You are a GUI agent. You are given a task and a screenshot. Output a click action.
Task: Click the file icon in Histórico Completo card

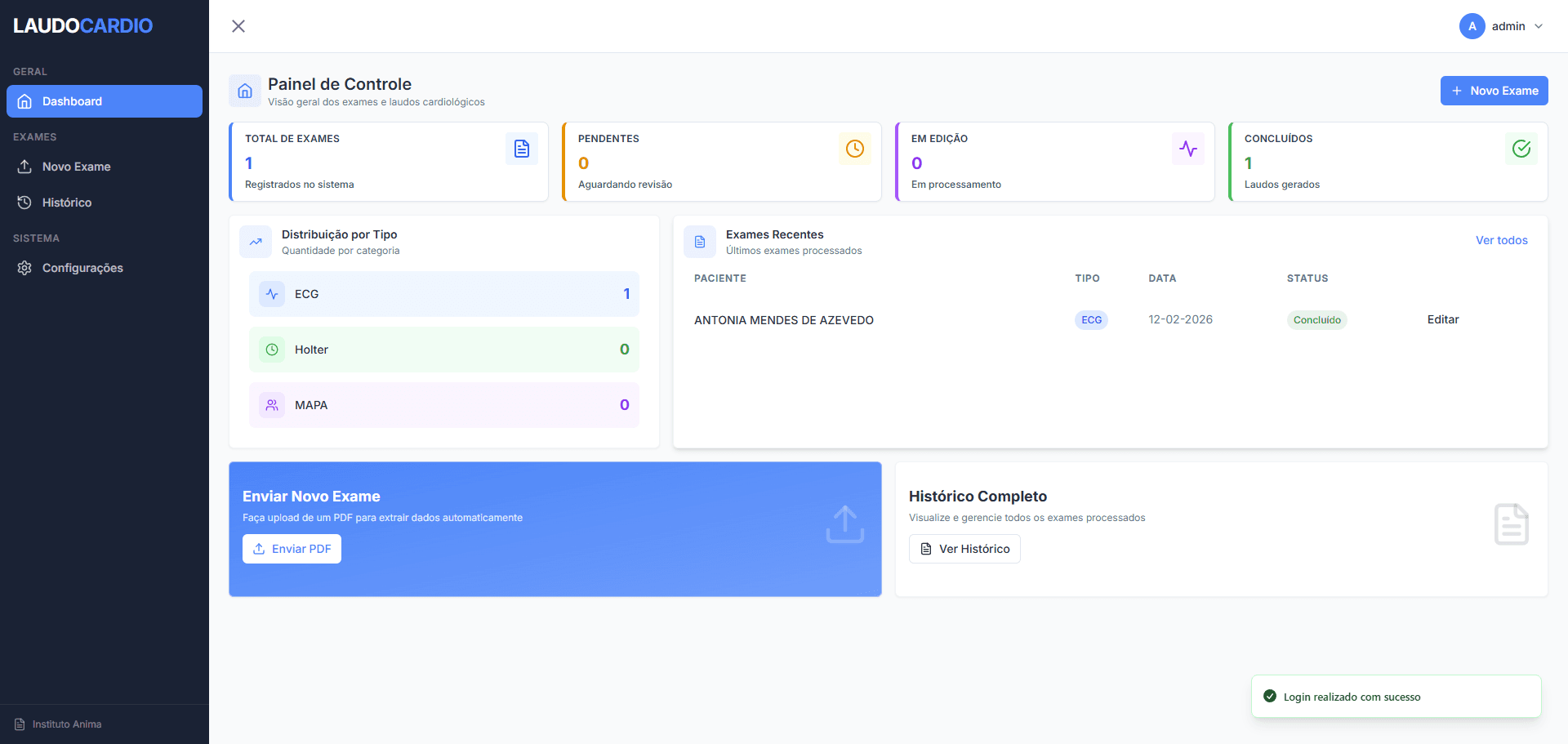tap(1511, 524)
